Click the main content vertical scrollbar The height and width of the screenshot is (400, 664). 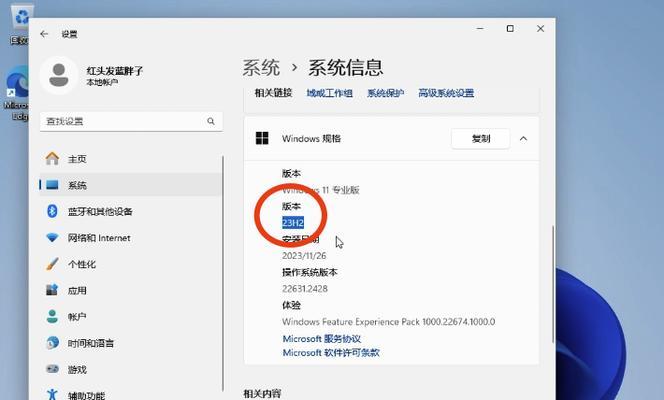pyautogui.click(x=553, y=284)
